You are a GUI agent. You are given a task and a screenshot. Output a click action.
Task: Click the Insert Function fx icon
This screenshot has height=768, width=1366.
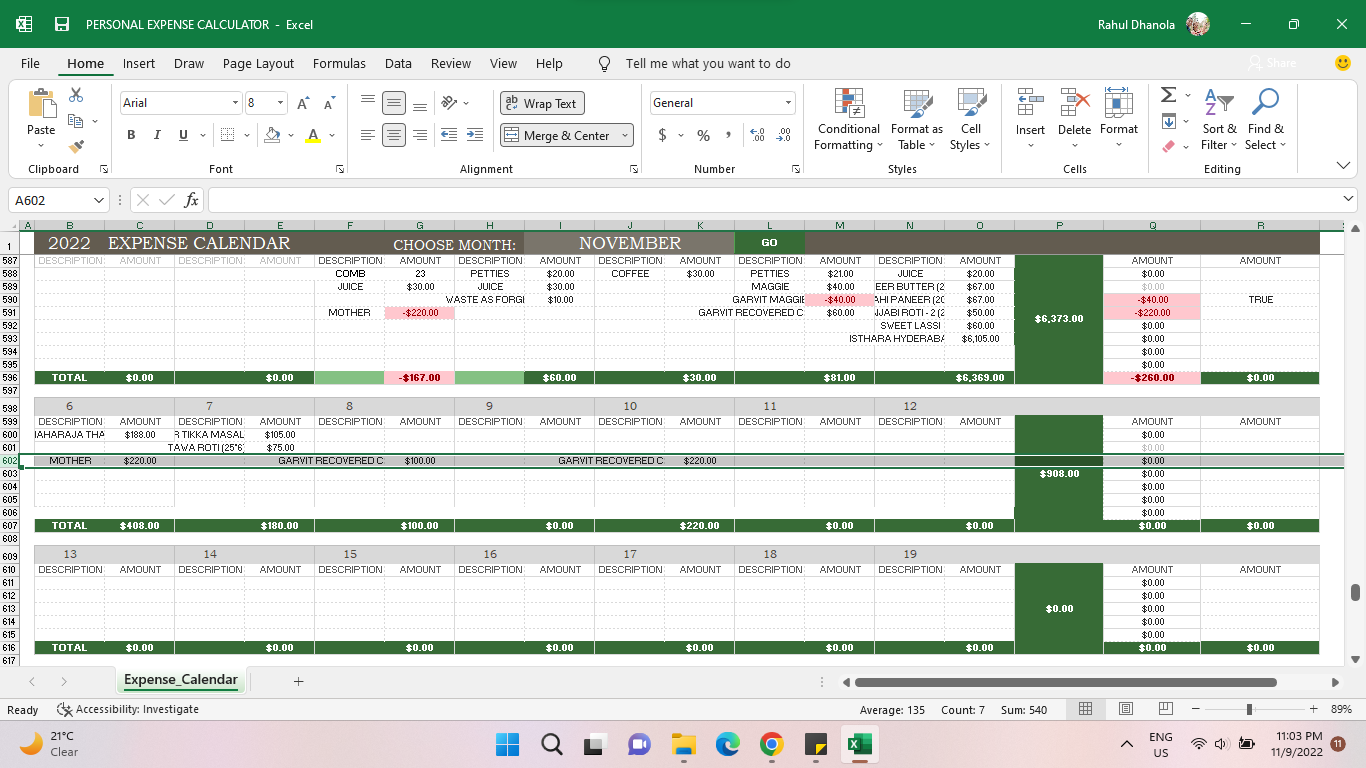[192, 200]
